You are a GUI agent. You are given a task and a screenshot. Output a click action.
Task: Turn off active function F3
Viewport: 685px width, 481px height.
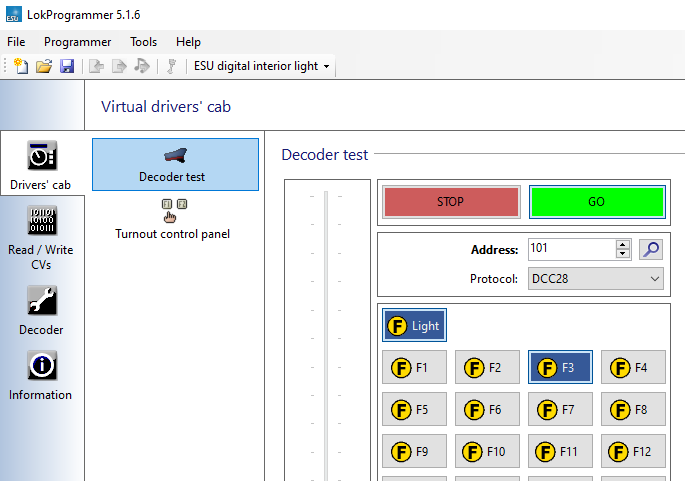point(560,367)
